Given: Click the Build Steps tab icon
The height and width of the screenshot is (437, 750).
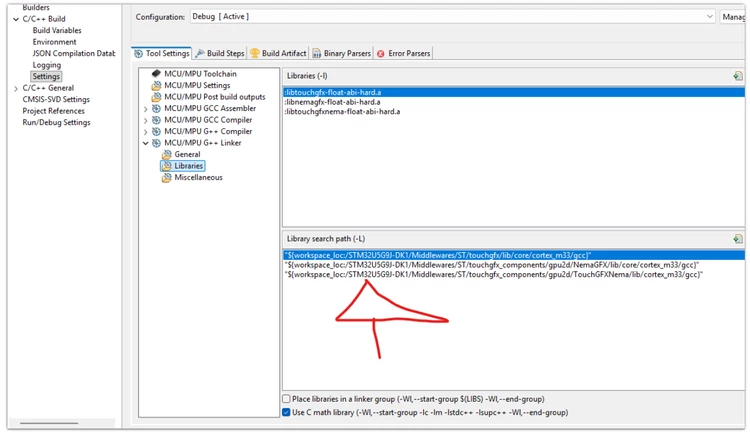Looking at the screenshot, I should (200, 54).
